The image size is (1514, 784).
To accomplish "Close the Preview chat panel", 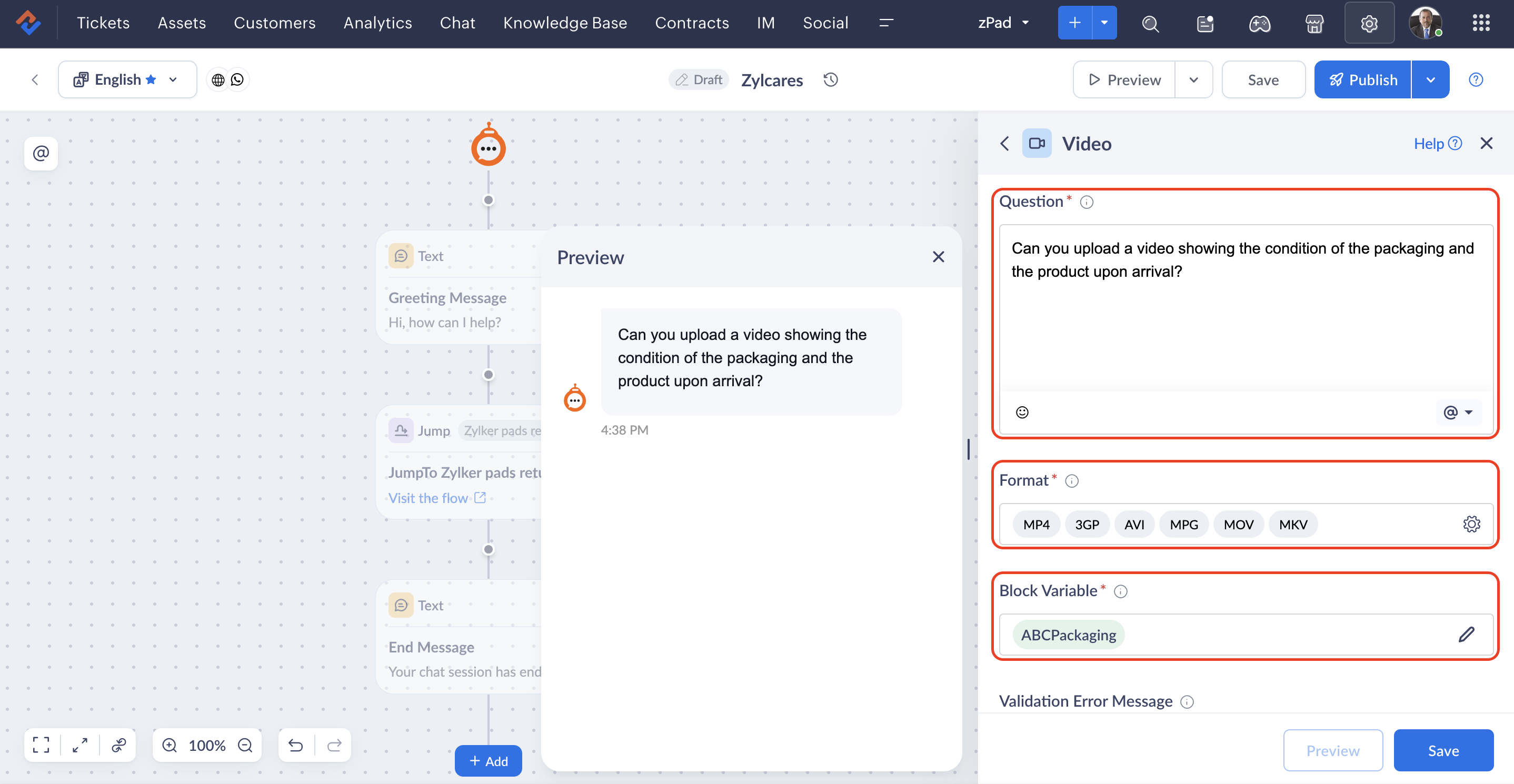I will click(x=938, y=257).
